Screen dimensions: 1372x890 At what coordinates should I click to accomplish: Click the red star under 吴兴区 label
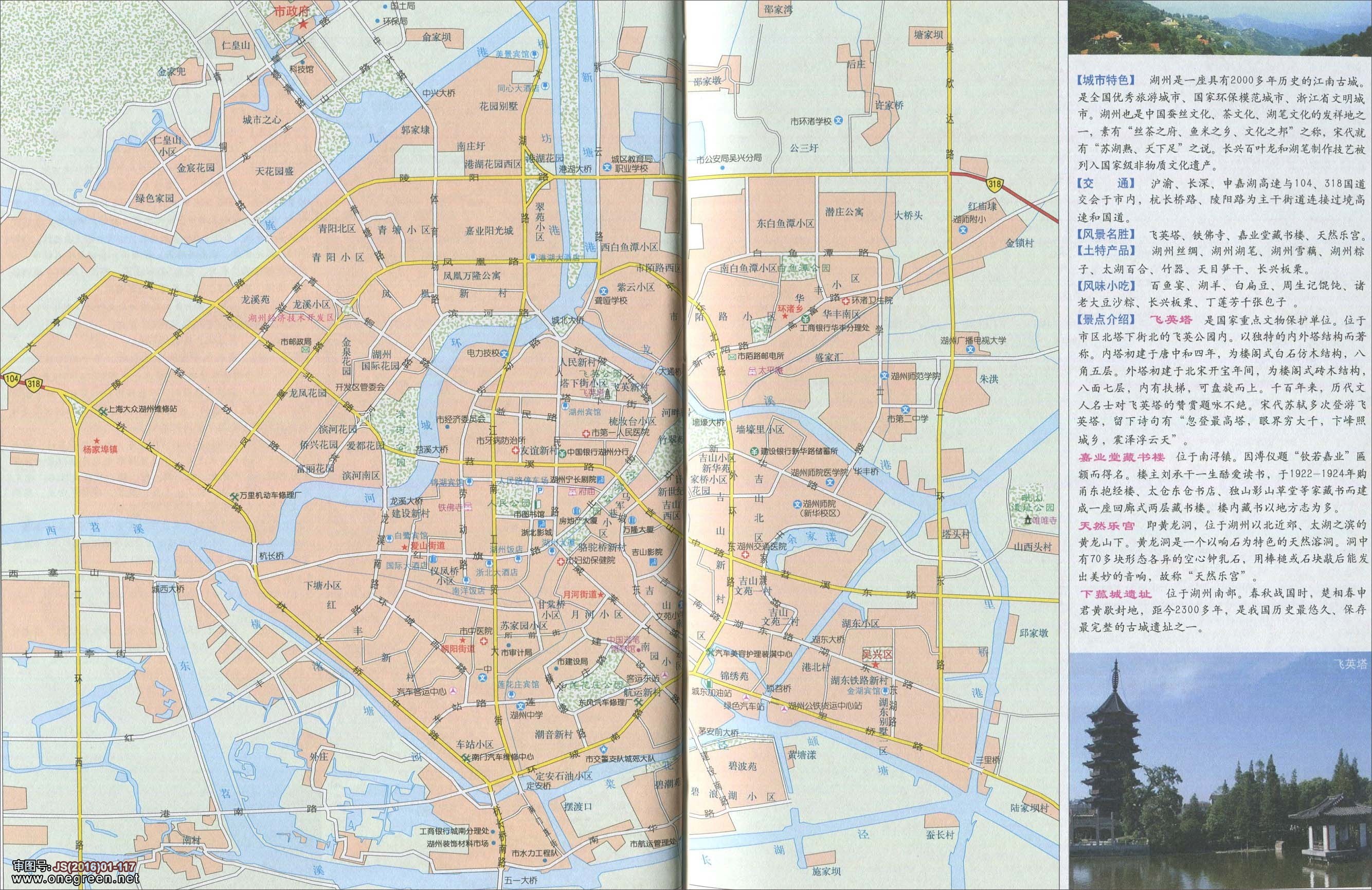coord(875,665)
